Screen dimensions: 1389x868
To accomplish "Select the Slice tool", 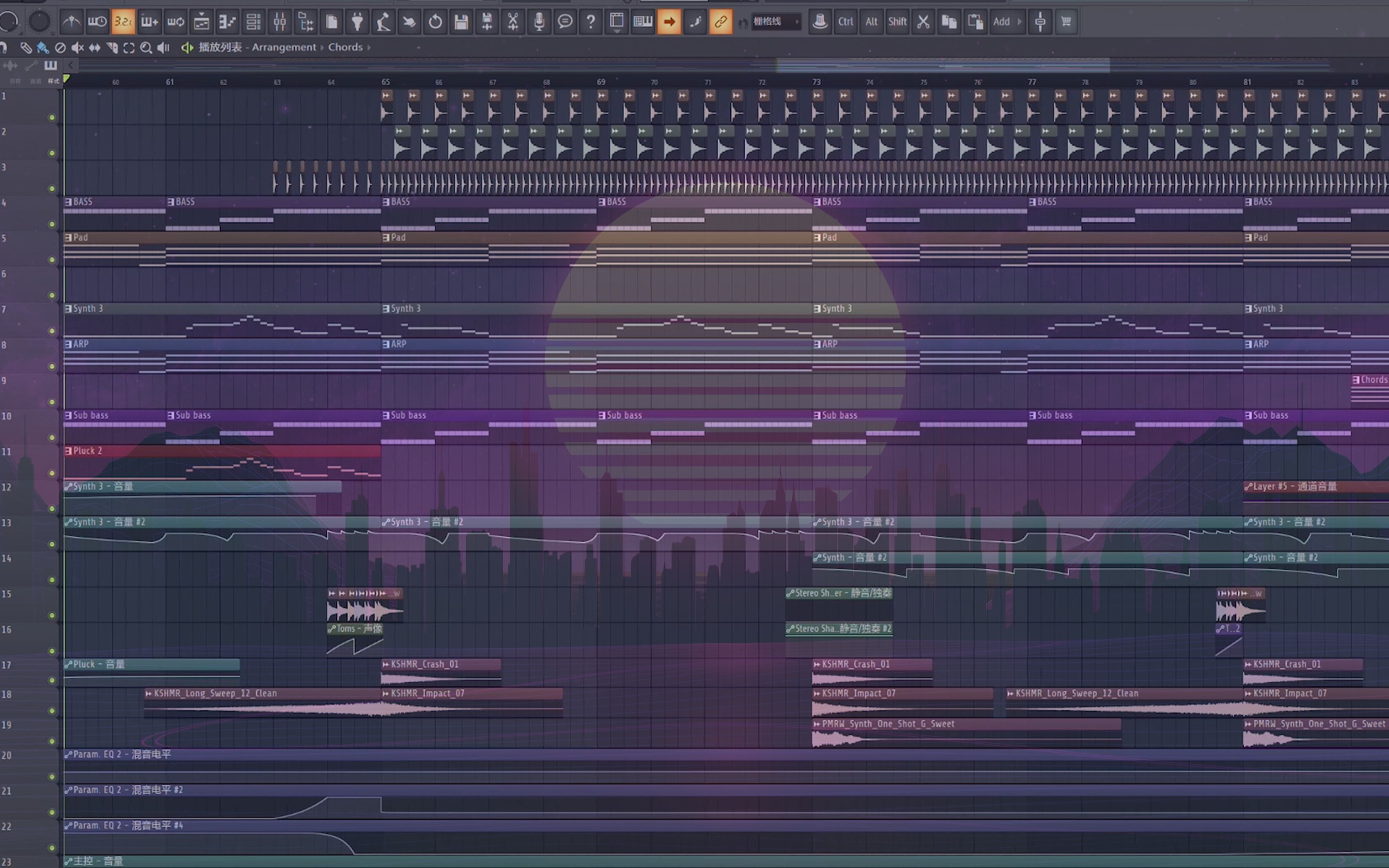I will pos(112,47).
